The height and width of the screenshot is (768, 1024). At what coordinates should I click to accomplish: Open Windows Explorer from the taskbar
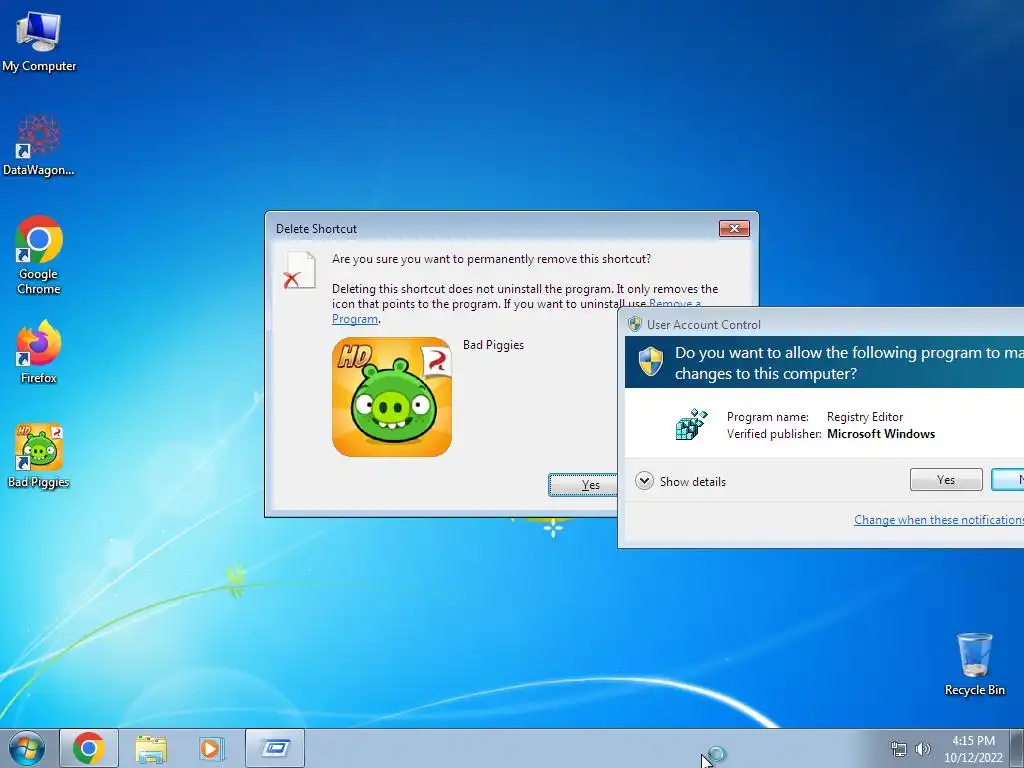(x=151, y=748)
